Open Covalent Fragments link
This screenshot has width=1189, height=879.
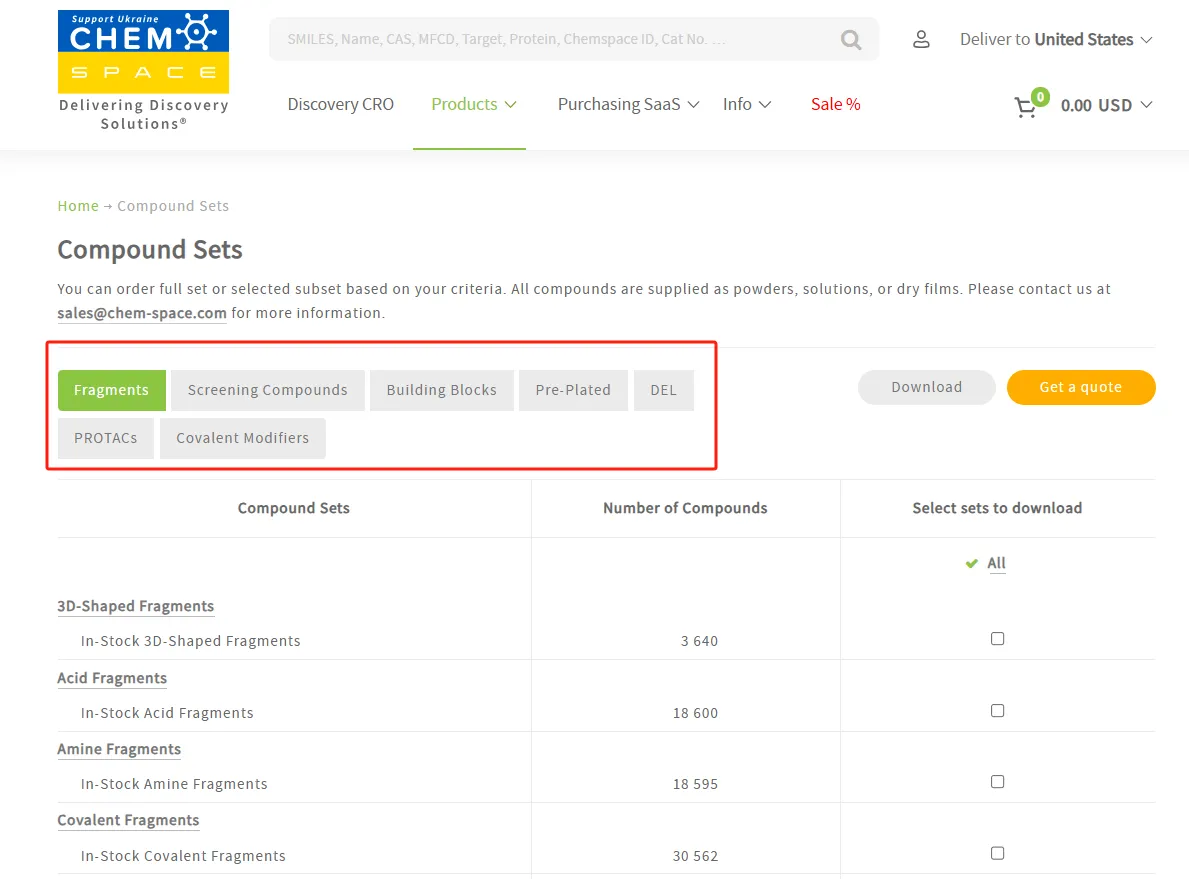tap(128, 821)
